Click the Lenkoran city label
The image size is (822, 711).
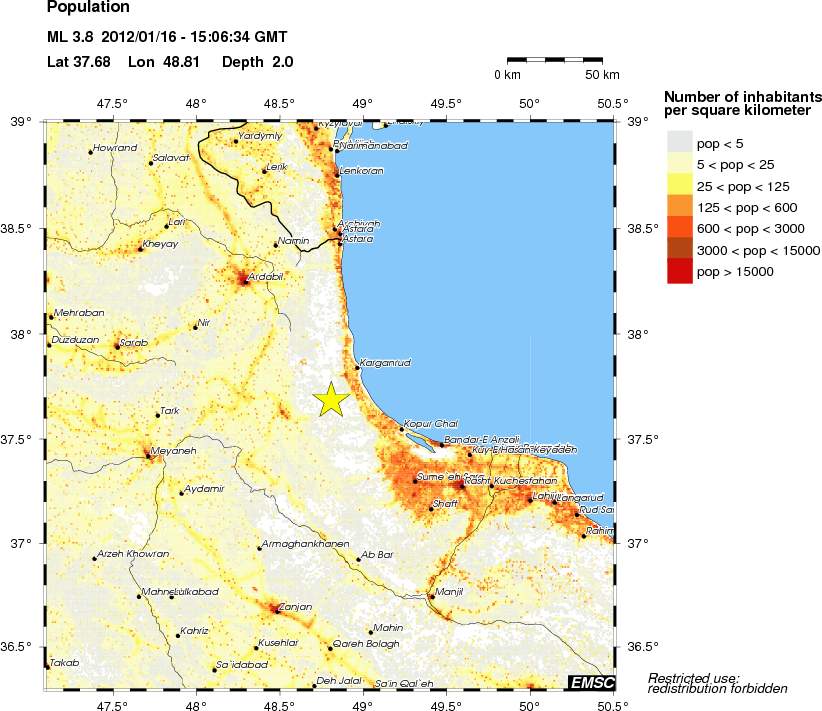coord(362,170)
